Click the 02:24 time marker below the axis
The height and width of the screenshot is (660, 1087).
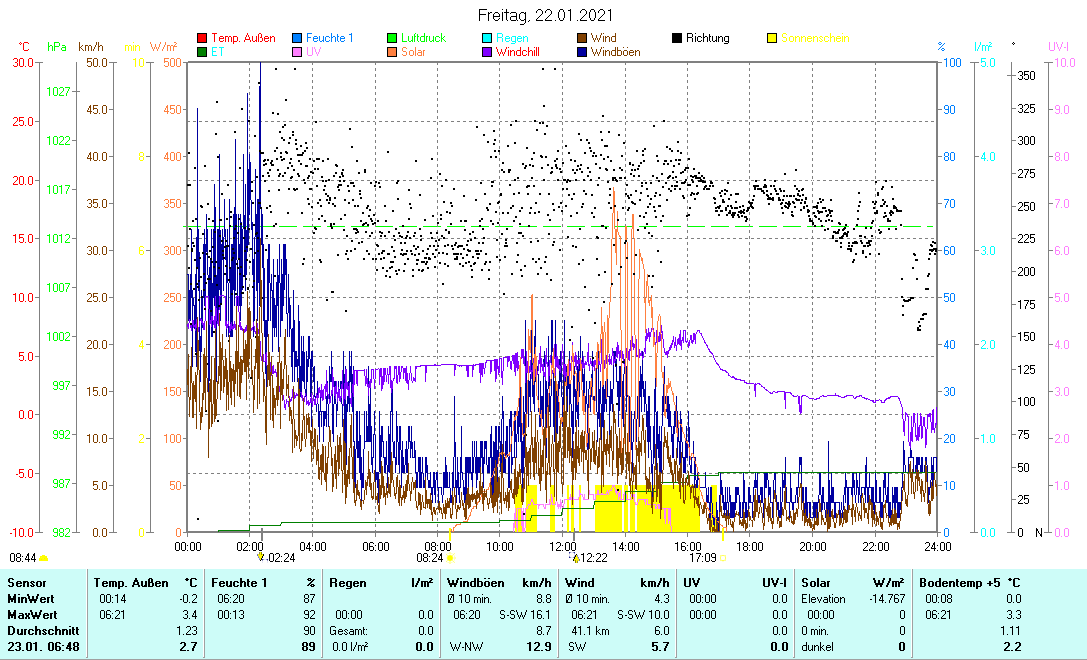pos(279,558)
